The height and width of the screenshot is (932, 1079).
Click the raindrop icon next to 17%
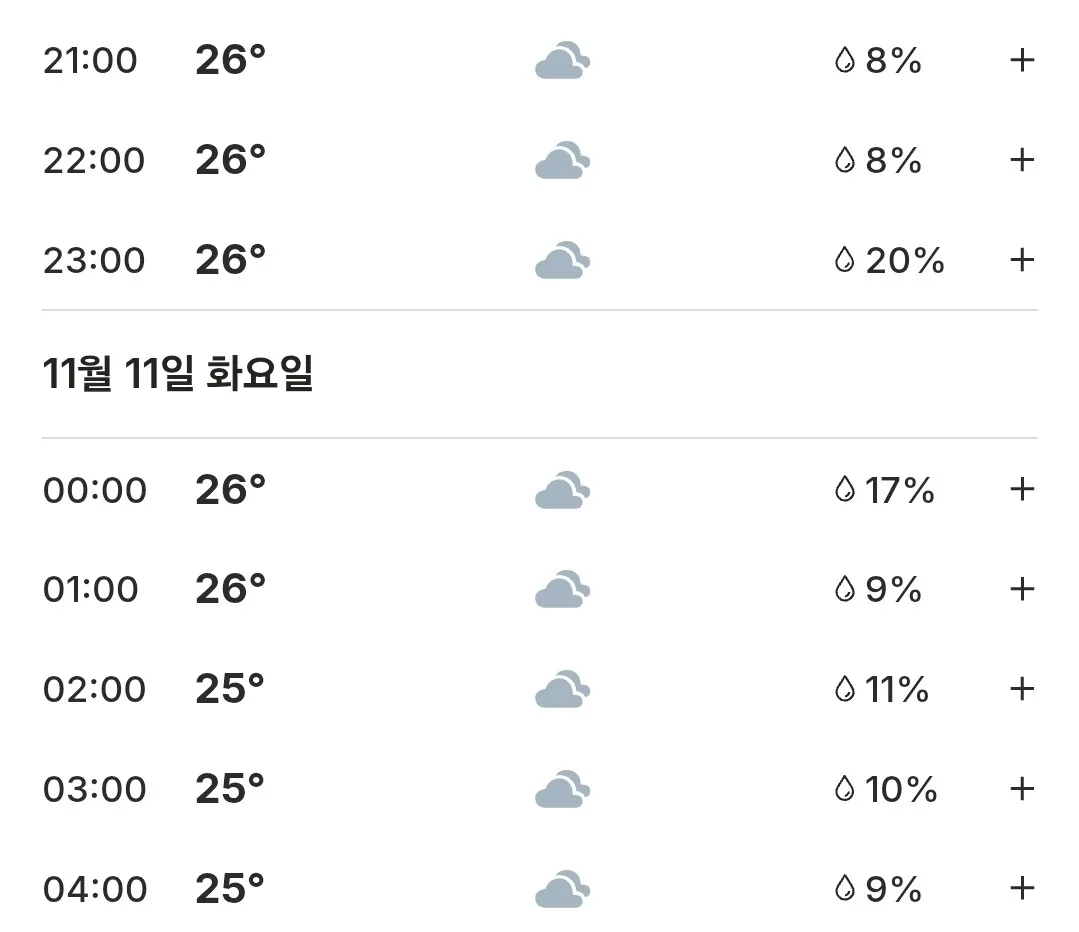pyautogui.click(x=844, y=489)
